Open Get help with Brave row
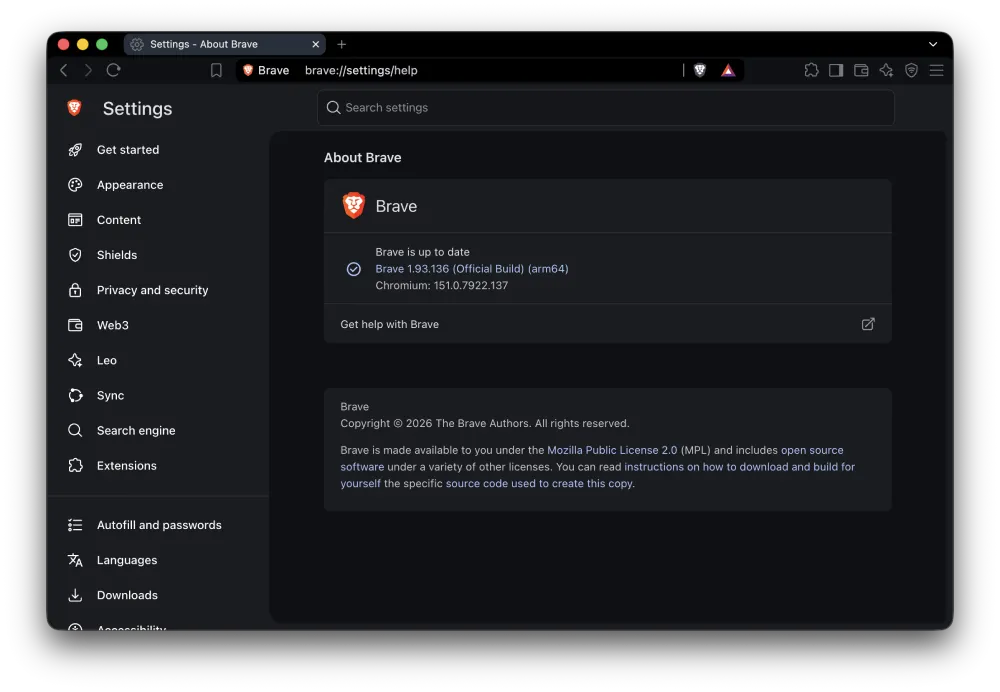This screenshot has height=692, width=1000. 607,324
